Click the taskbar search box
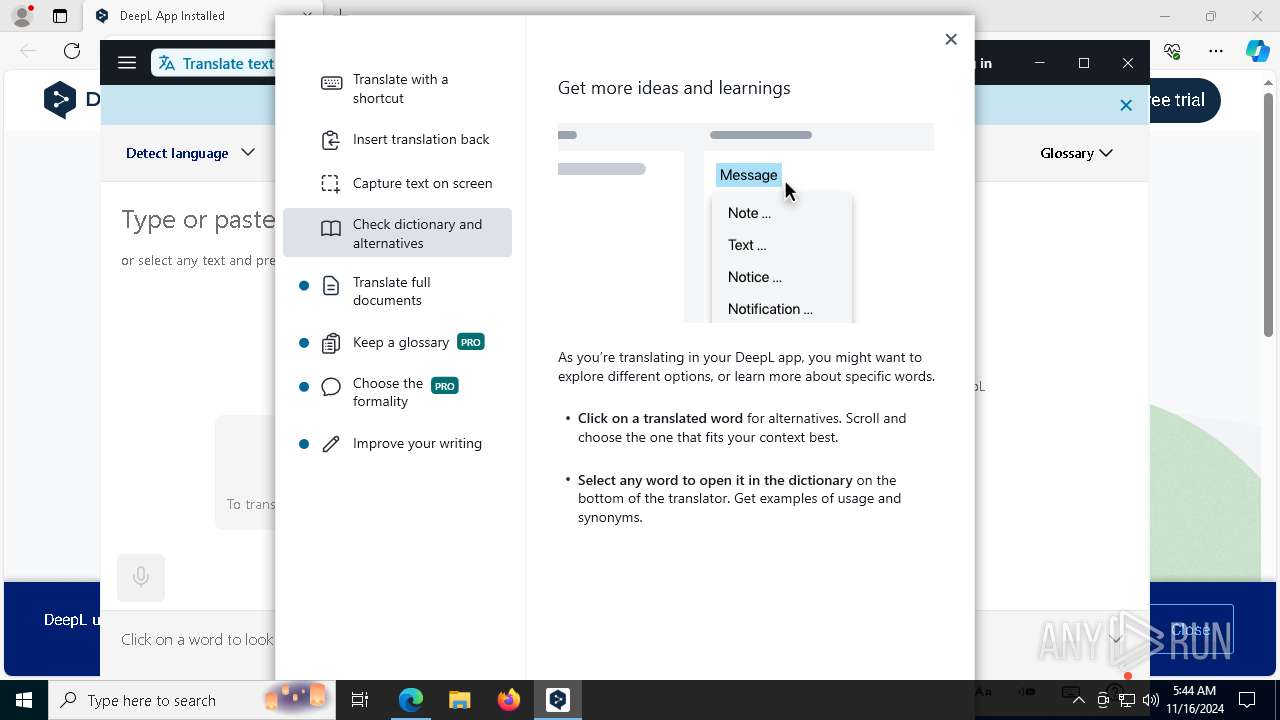The width and height of the screenshot is (1280, 720). [x=192, y=700]
